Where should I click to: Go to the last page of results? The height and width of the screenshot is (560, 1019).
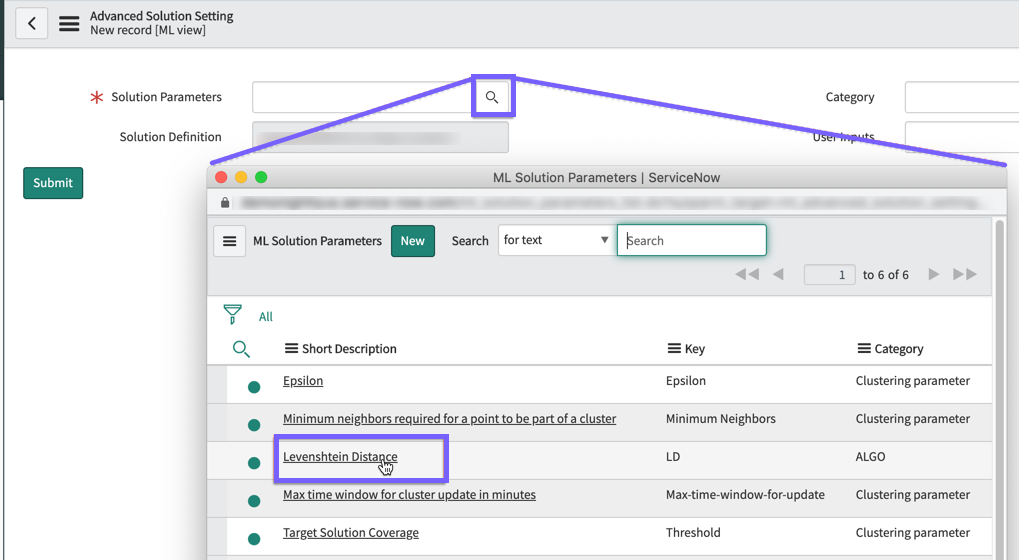(964, 274)
